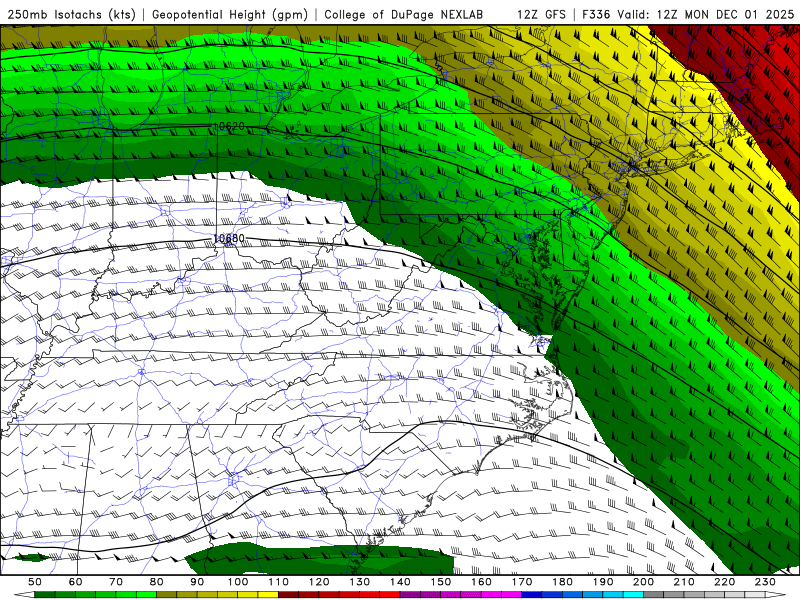Image resolution: width=800 pixels, height=600 pixels.
Task: Click the 210 label on the color scale
Action: [684, 582]
